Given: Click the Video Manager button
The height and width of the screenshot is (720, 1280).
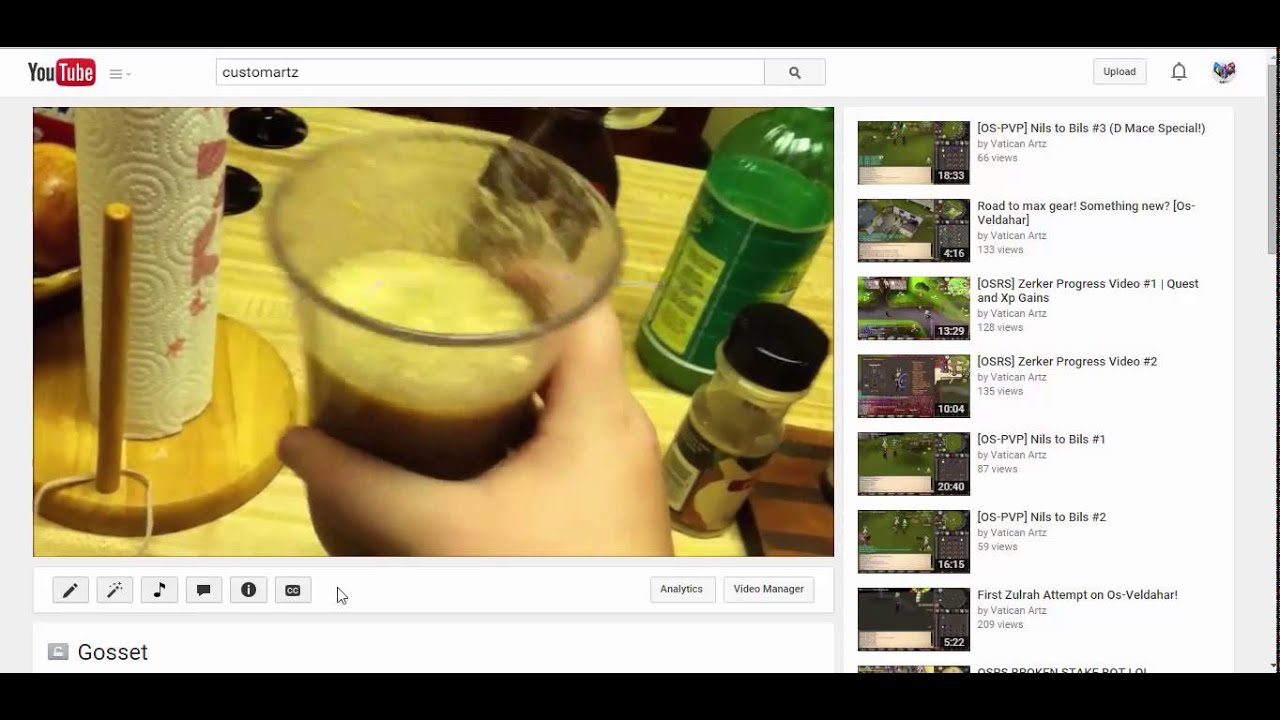Looking at the screenshot, I should pyautogui.click(x=769, y=589).
